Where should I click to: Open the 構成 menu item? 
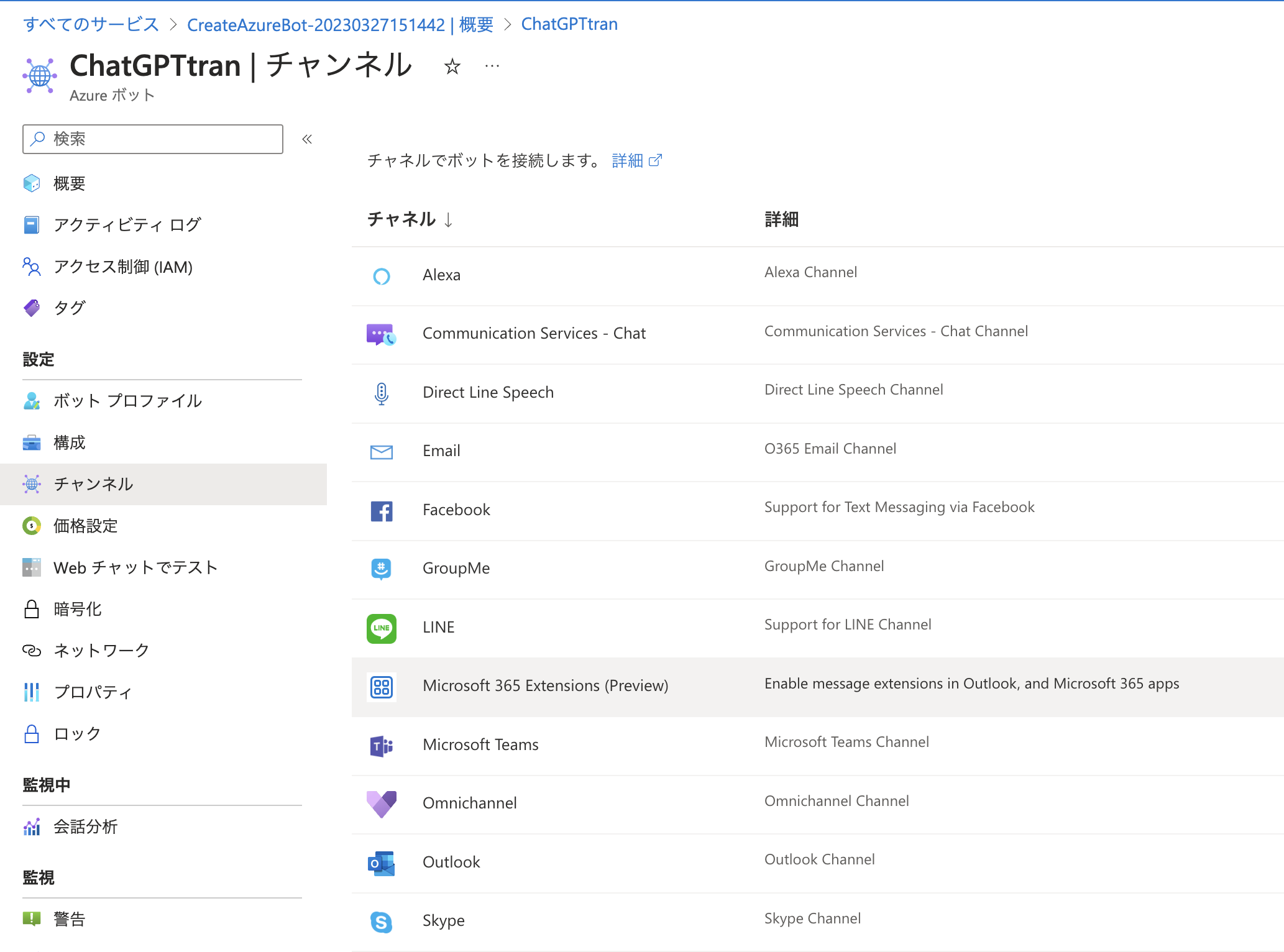pyautogui.click(x=69, y=442)
